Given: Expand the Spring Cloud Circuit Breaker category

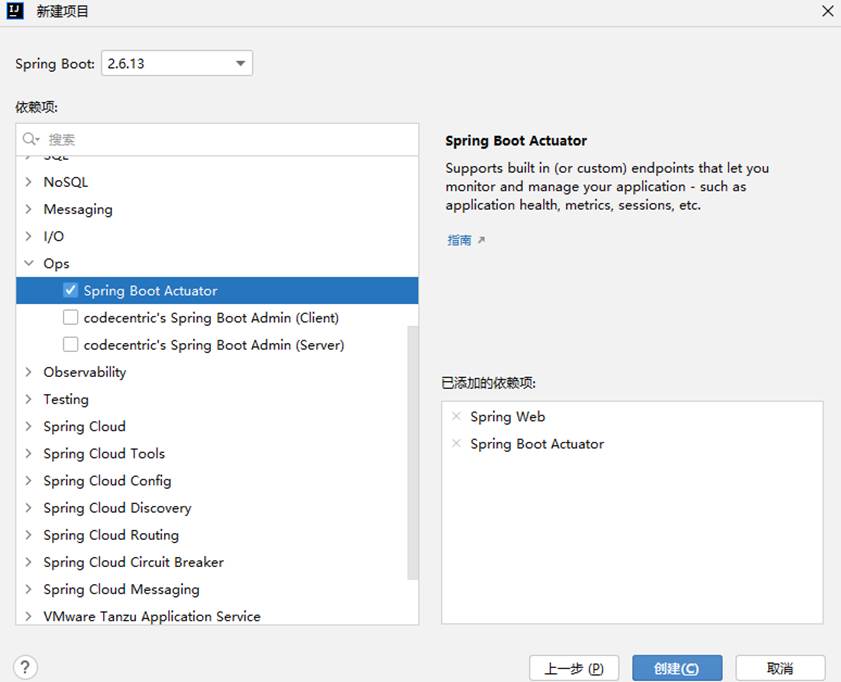Looking at the screenshot, I should [x=28, y=562].
